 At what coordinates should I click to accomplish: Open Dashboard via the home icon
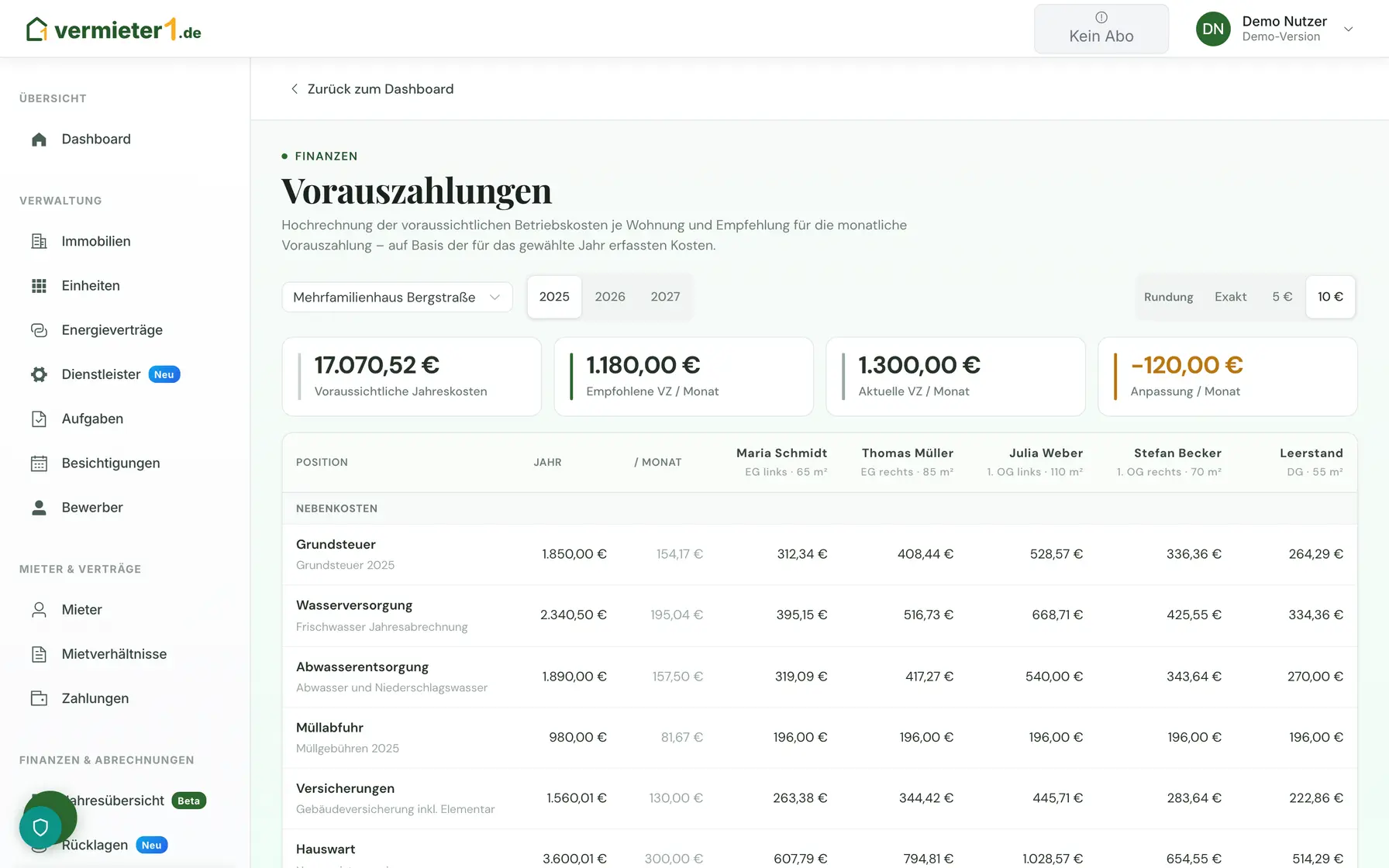(39, 139)
